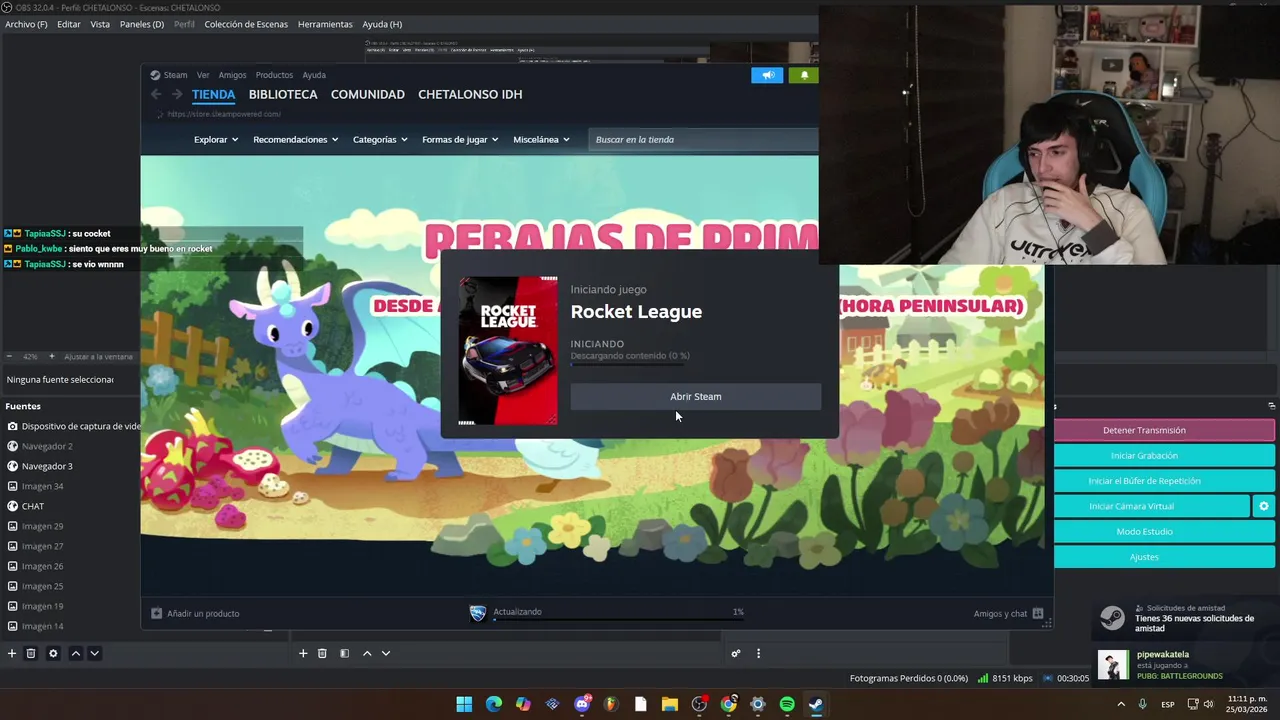This screenshot has height=720, width=1280.
Task: Click the up arrow in the panel right of Fuentes
Action: 367,653
